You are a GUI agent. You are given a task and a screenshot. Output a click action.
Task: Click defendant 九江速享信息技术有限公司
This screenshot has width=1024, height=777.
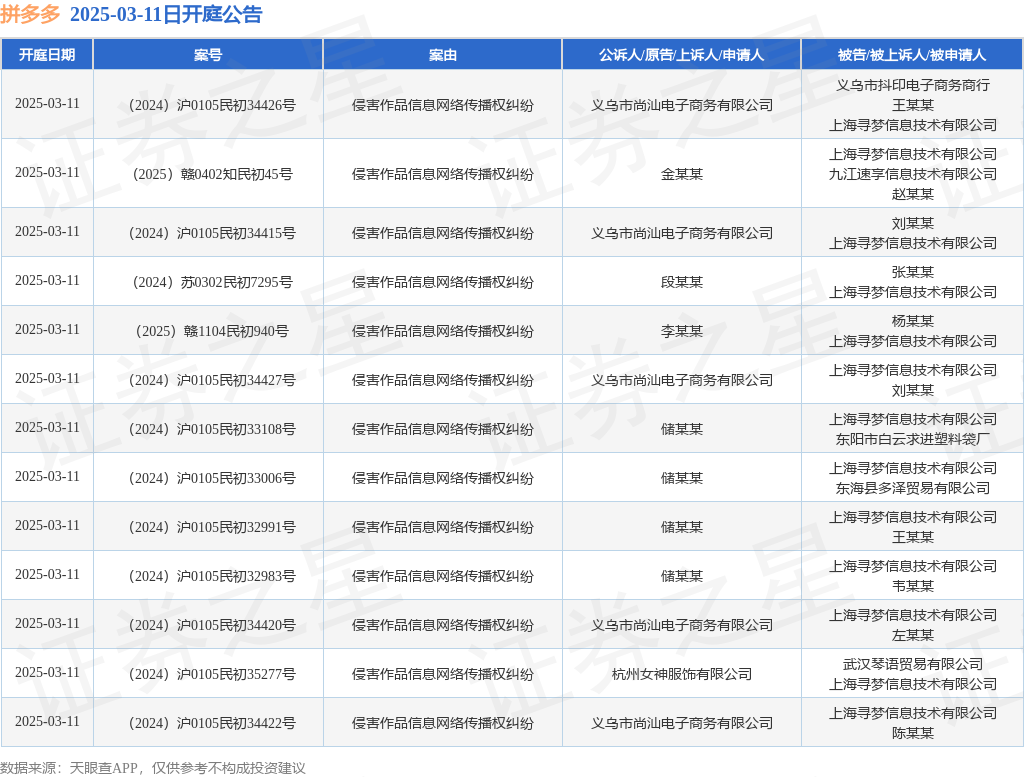[913, 174]
